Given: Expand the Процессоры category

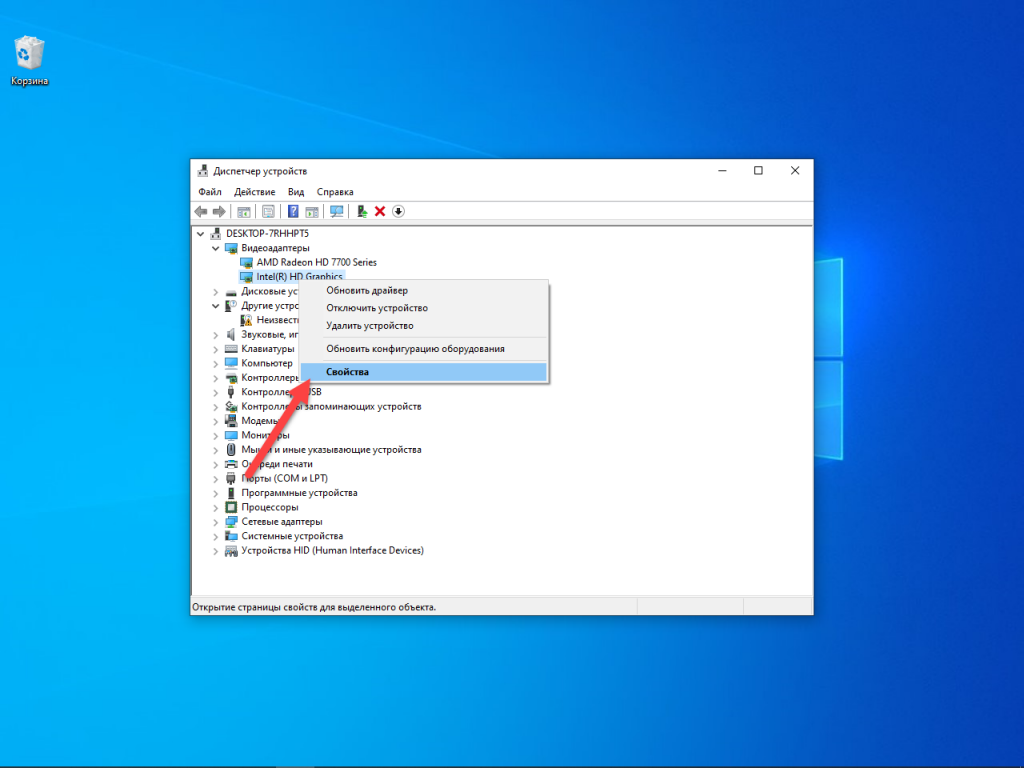Looking at the screenshot, I should pyautogui.click(x=216, y=507).
